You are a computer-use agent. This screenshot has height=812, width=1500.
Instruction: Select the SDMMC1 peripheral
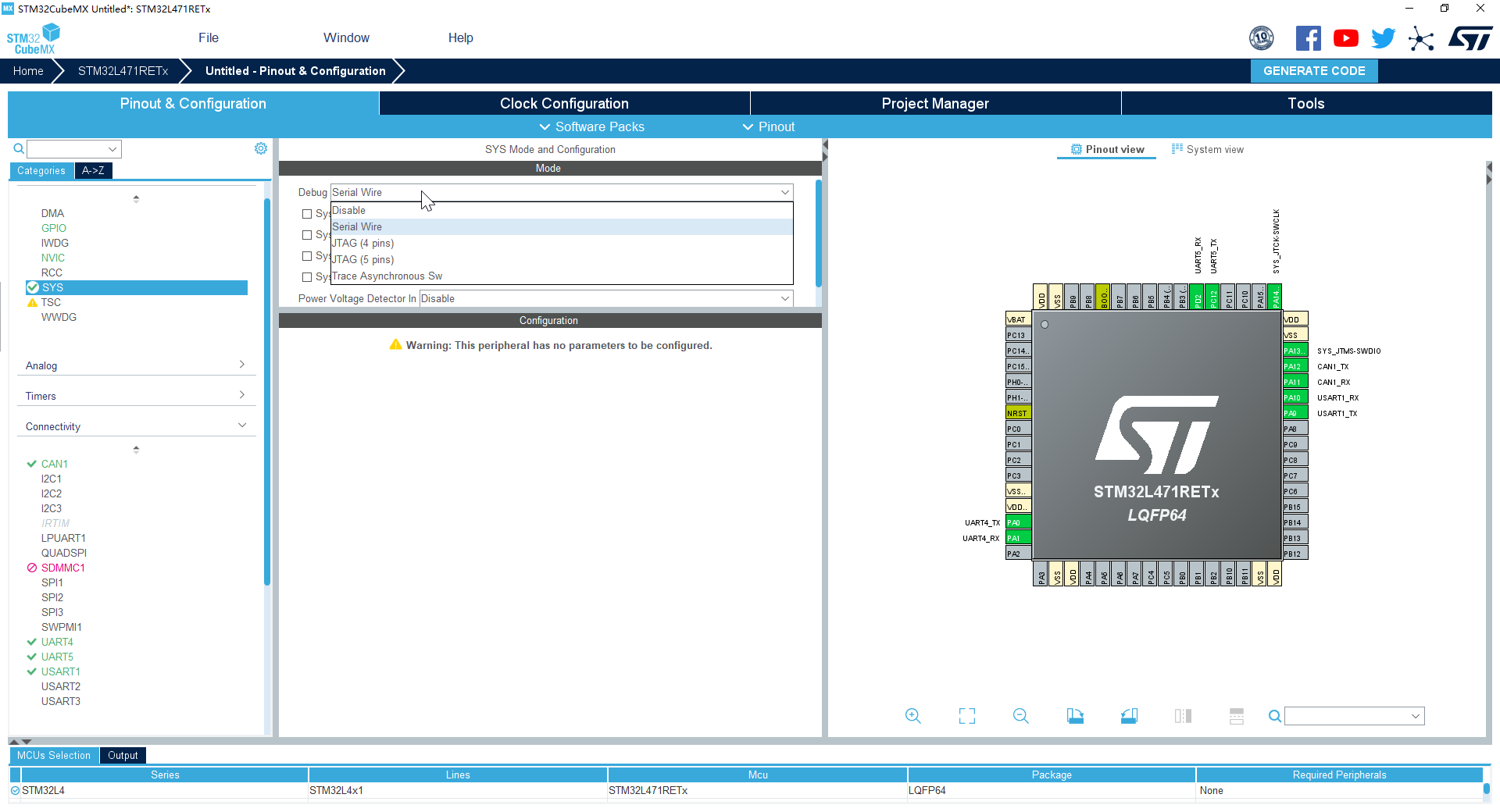pos(62,568)
